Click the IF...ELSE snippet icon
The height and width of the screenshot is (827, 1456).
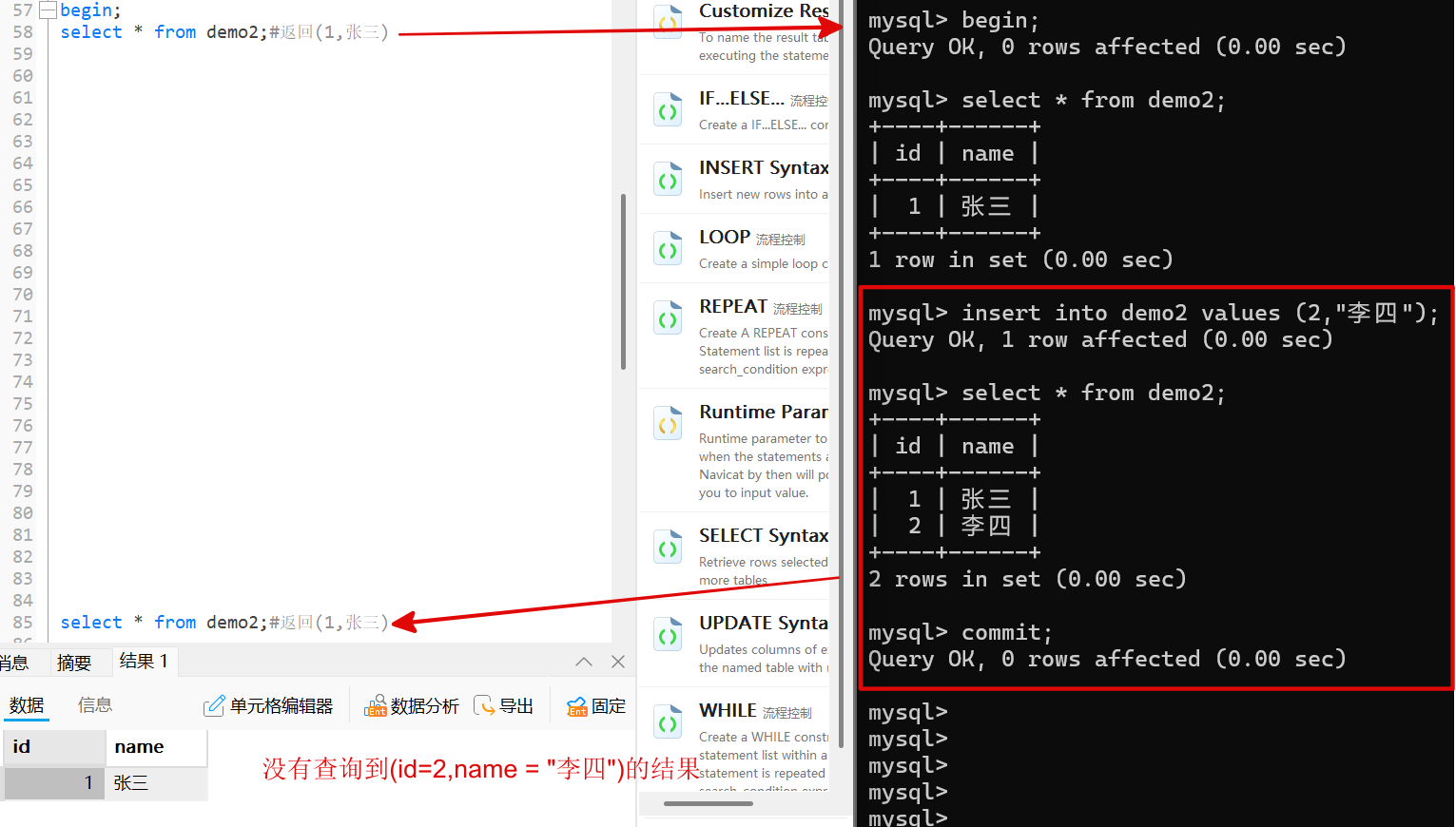(669, 110)
